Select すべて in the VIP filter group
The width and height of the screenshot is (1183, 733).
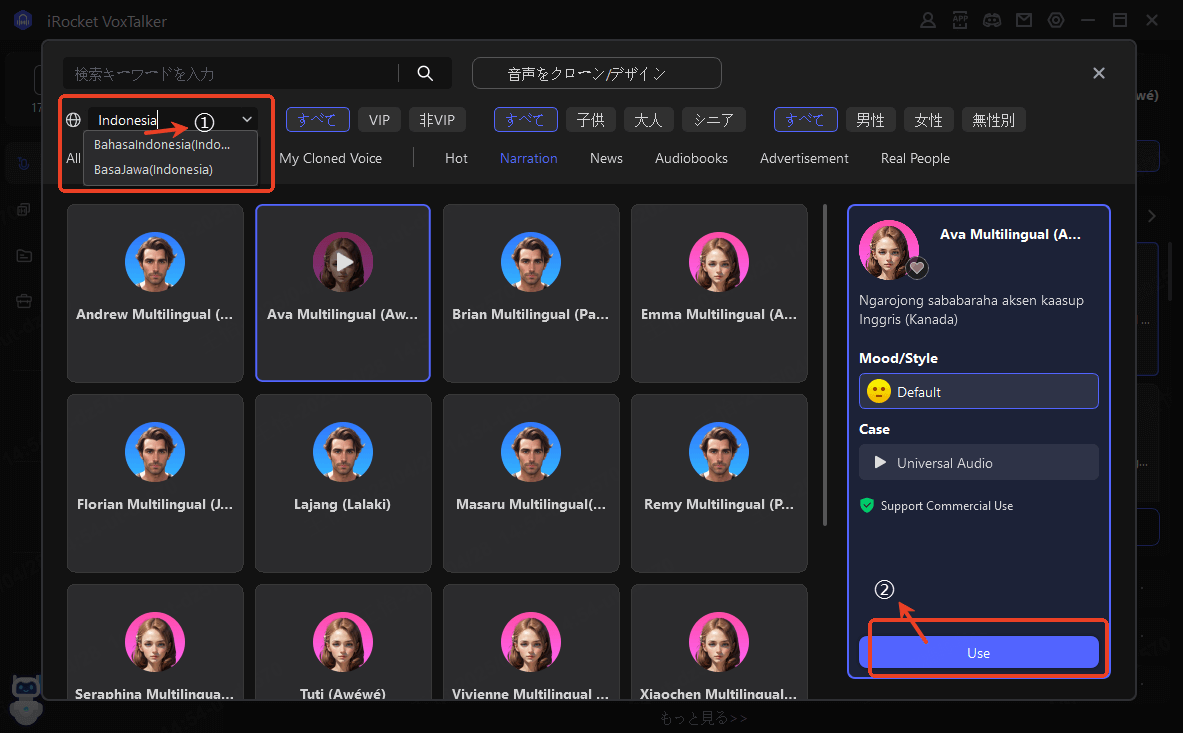tap(318, 120)
